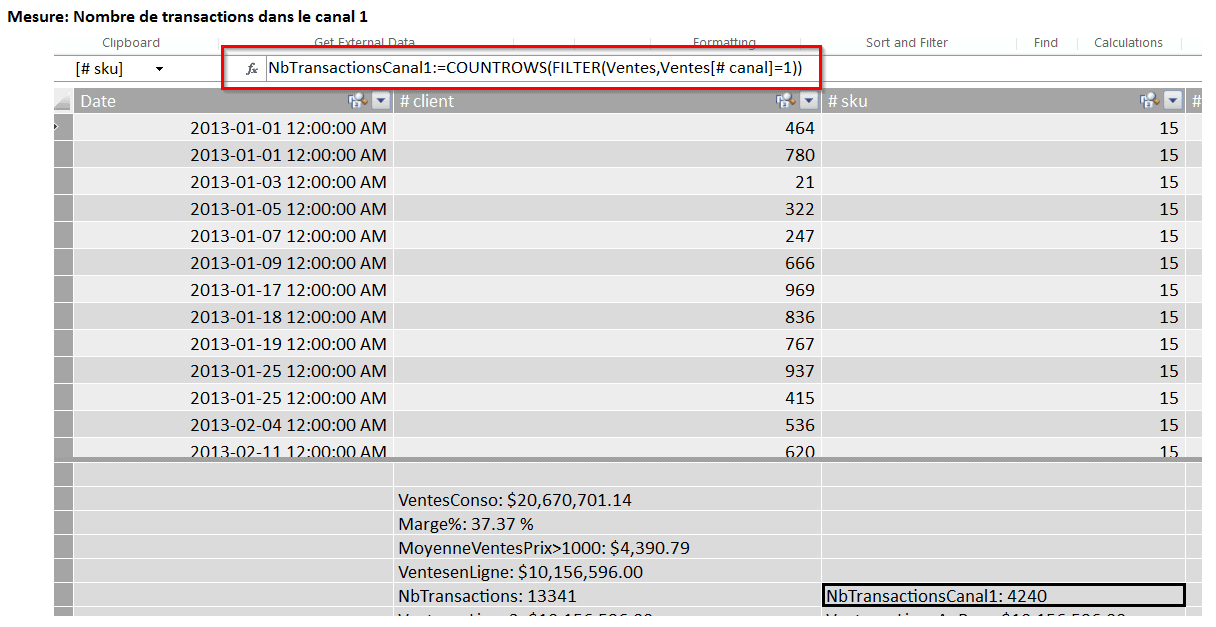Click select-all corner of the data grid
The height and width of the screenshot is (627, 1216).
[x=63, y=101]
